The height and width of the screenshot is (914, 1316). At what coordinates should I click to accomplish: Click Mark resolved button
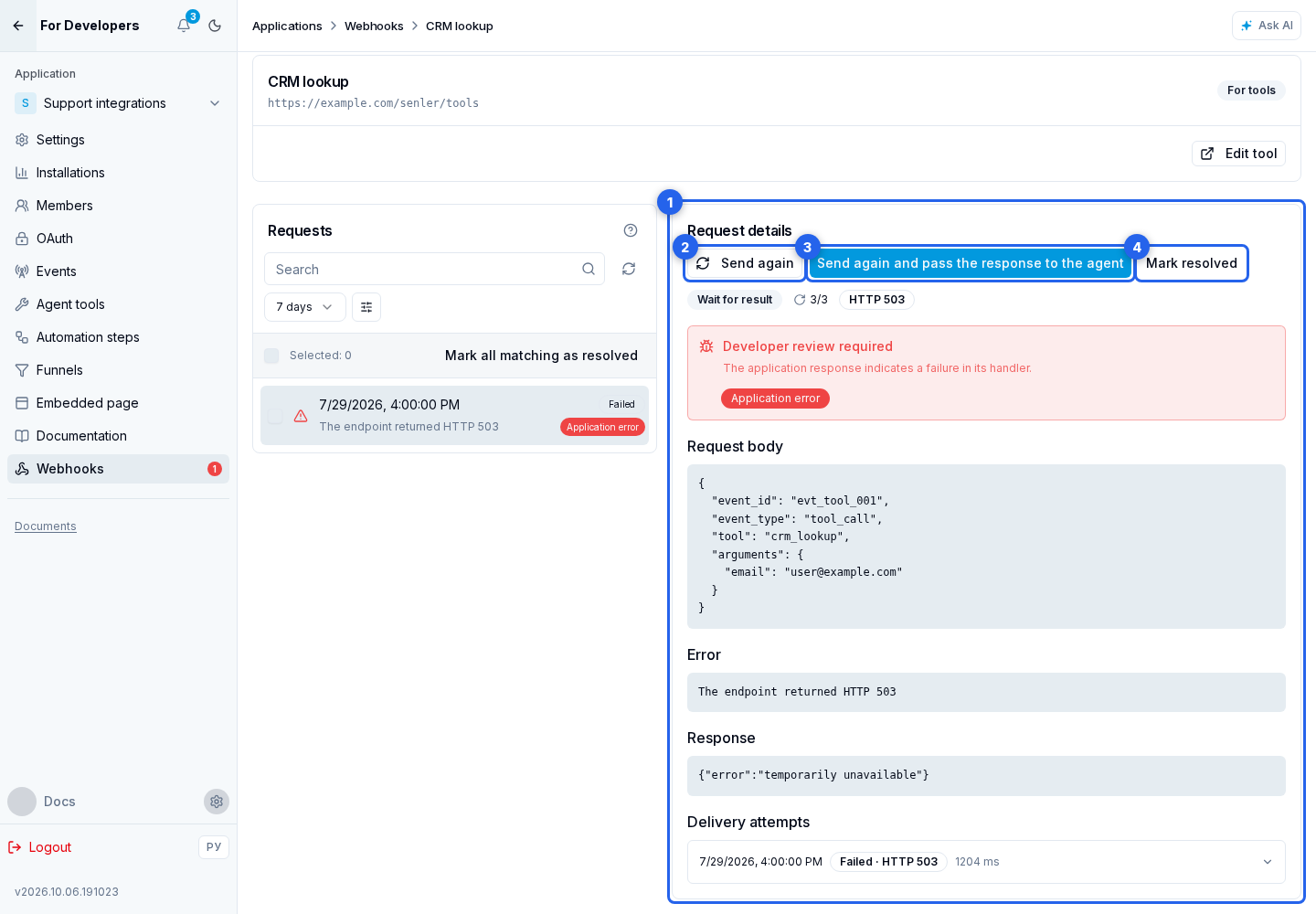click(1192, 263)
